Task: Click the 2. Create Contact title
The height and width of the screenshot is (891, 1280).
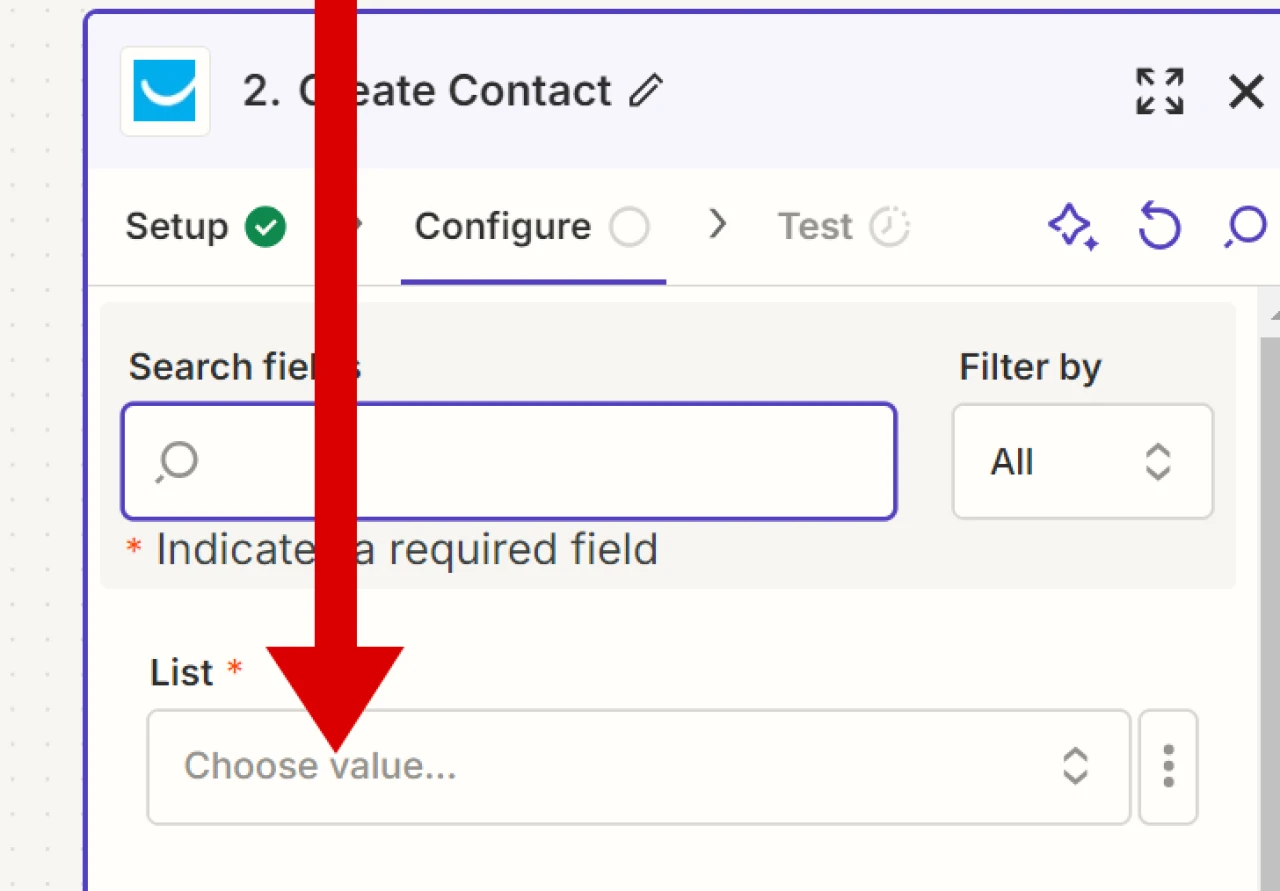Action: pos(427,91)
